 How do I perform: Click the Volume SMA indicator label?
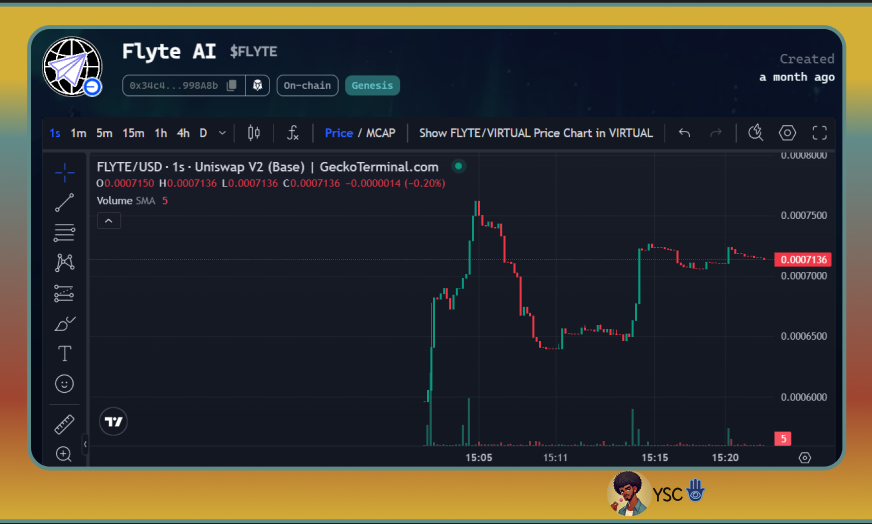pos(126,200)
